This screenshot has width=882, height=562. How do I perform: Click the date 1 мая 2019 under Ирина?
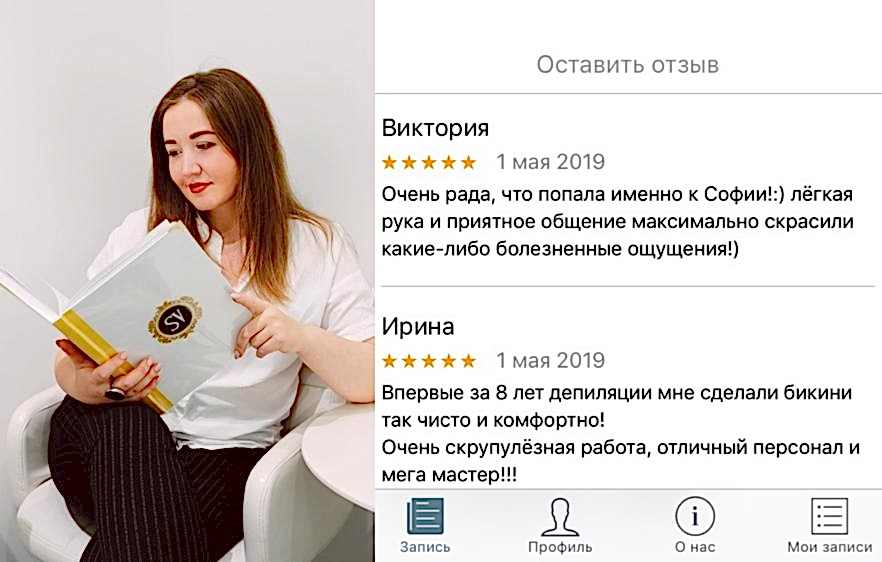coord(550,360)
